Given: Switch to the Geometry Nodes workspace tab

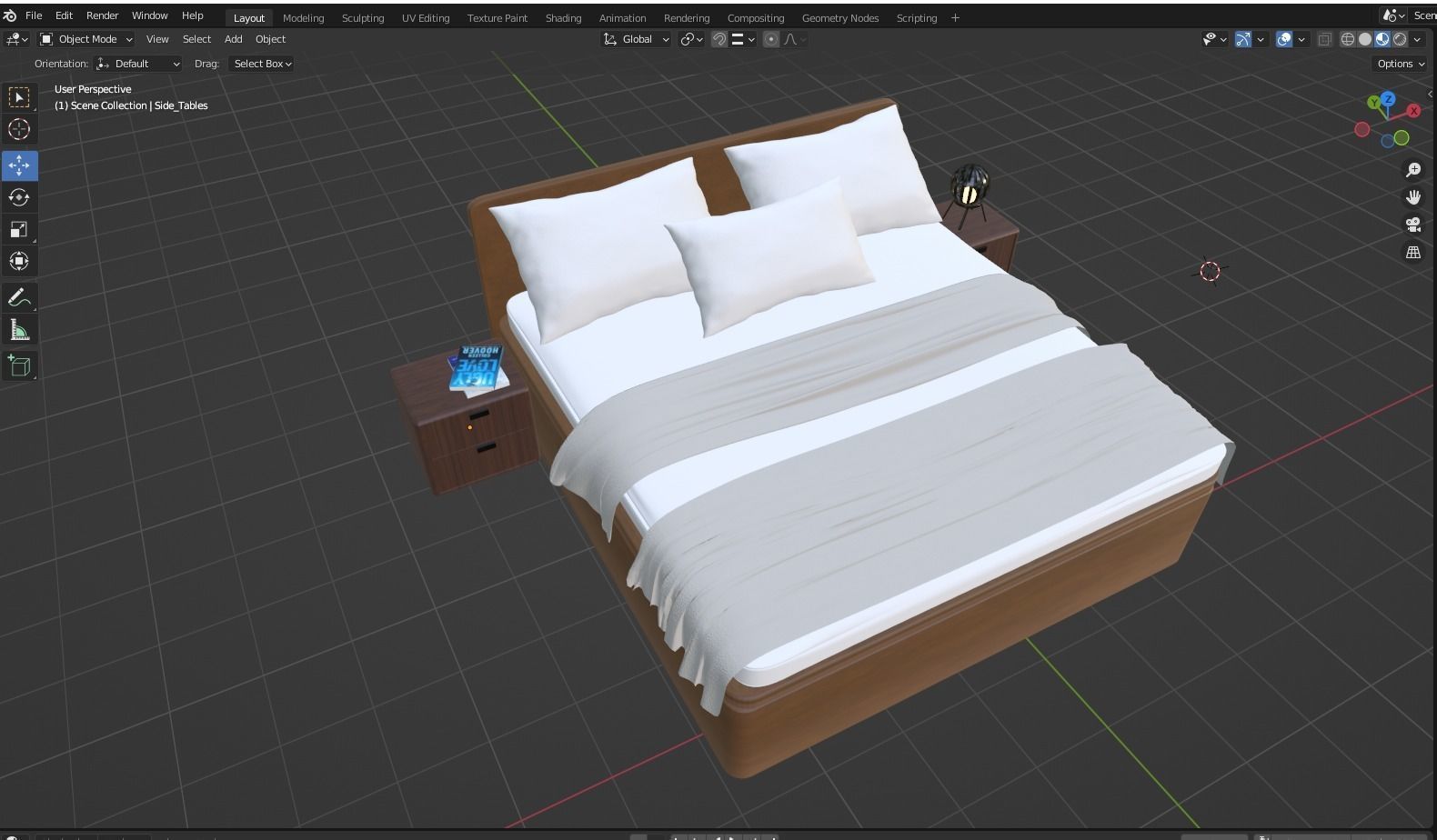Looking at the screenshot, I should pos(840,18).
